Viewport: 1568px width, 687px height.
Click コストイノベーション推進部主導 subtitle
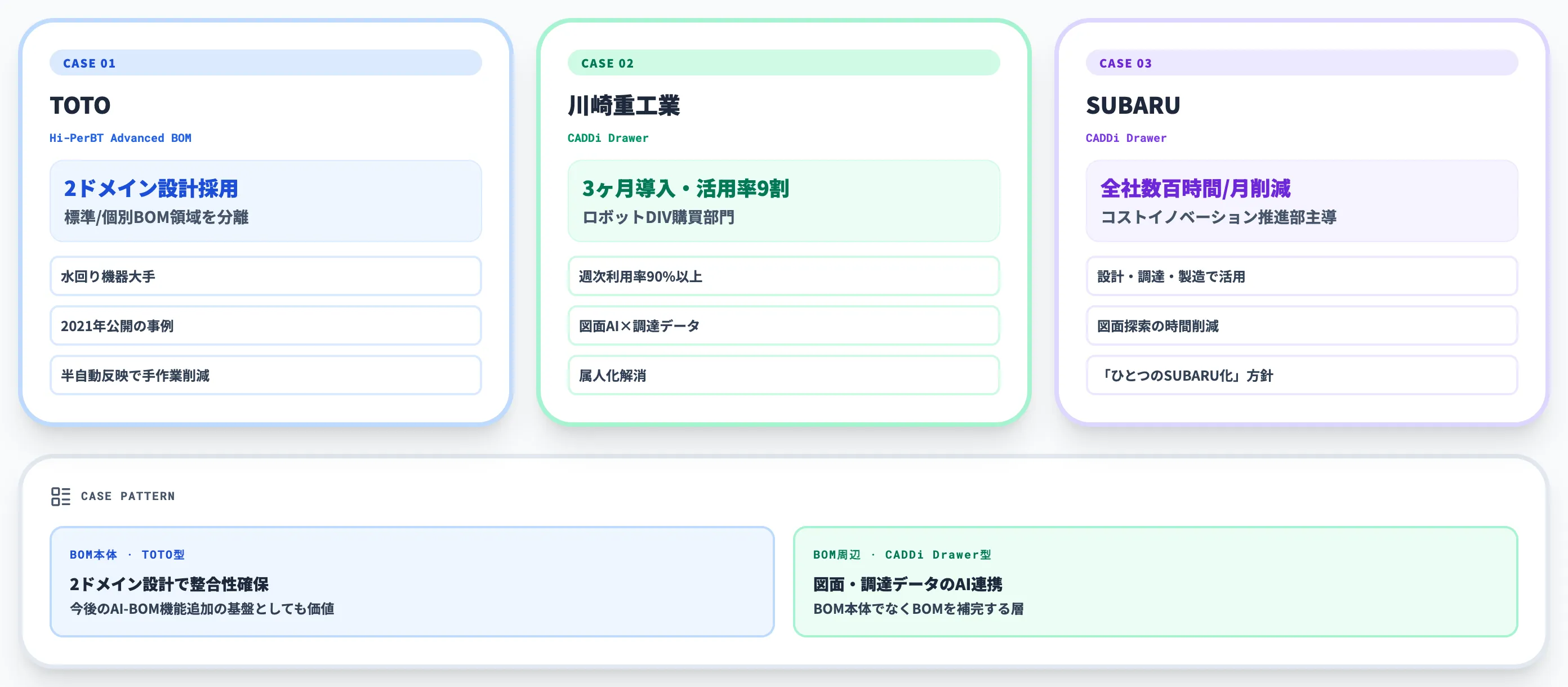1219,217
